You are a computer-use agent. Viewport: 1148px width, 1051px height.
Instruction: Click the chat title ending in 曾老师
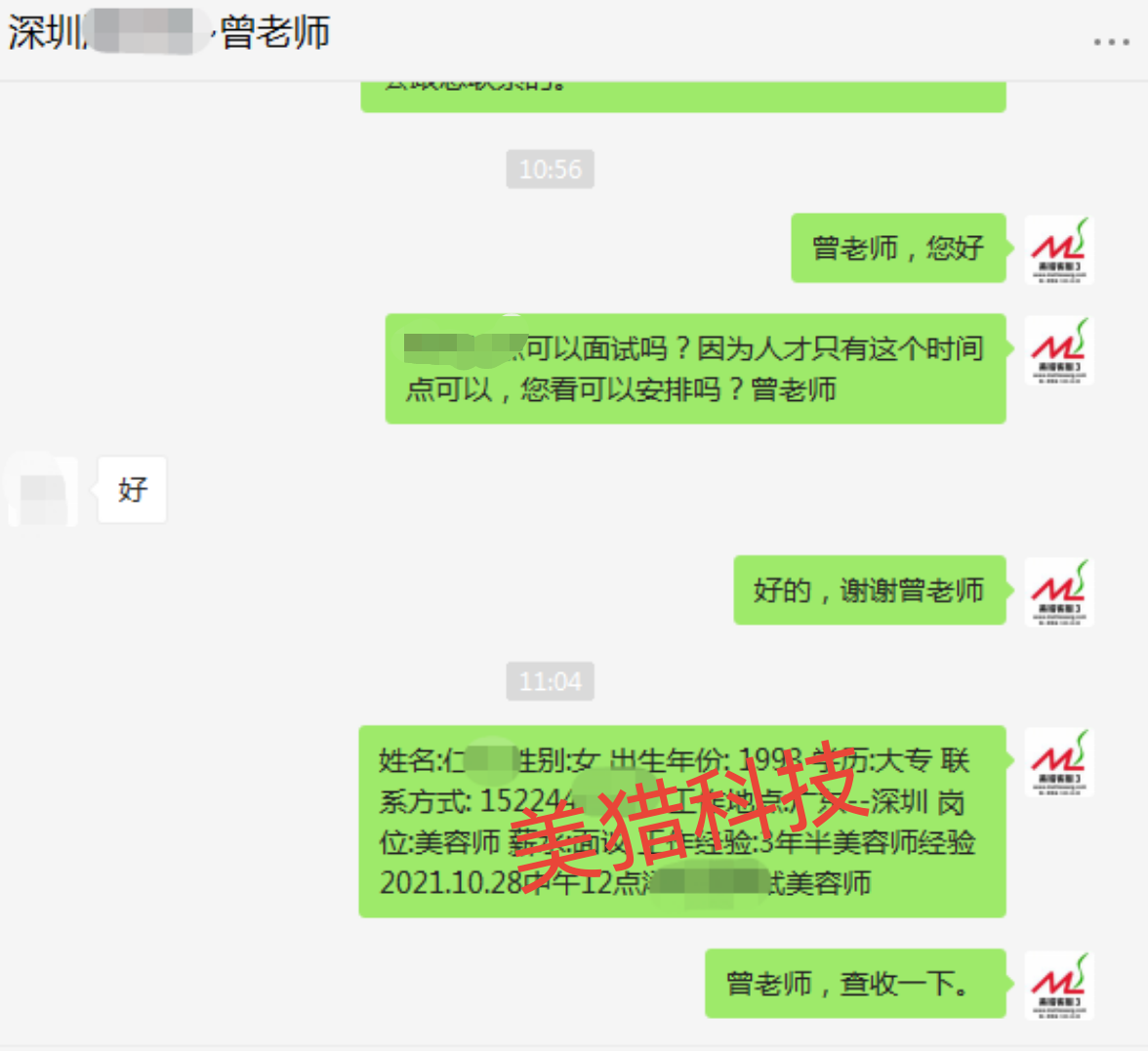pyautogui.click(x=169, y=33)
